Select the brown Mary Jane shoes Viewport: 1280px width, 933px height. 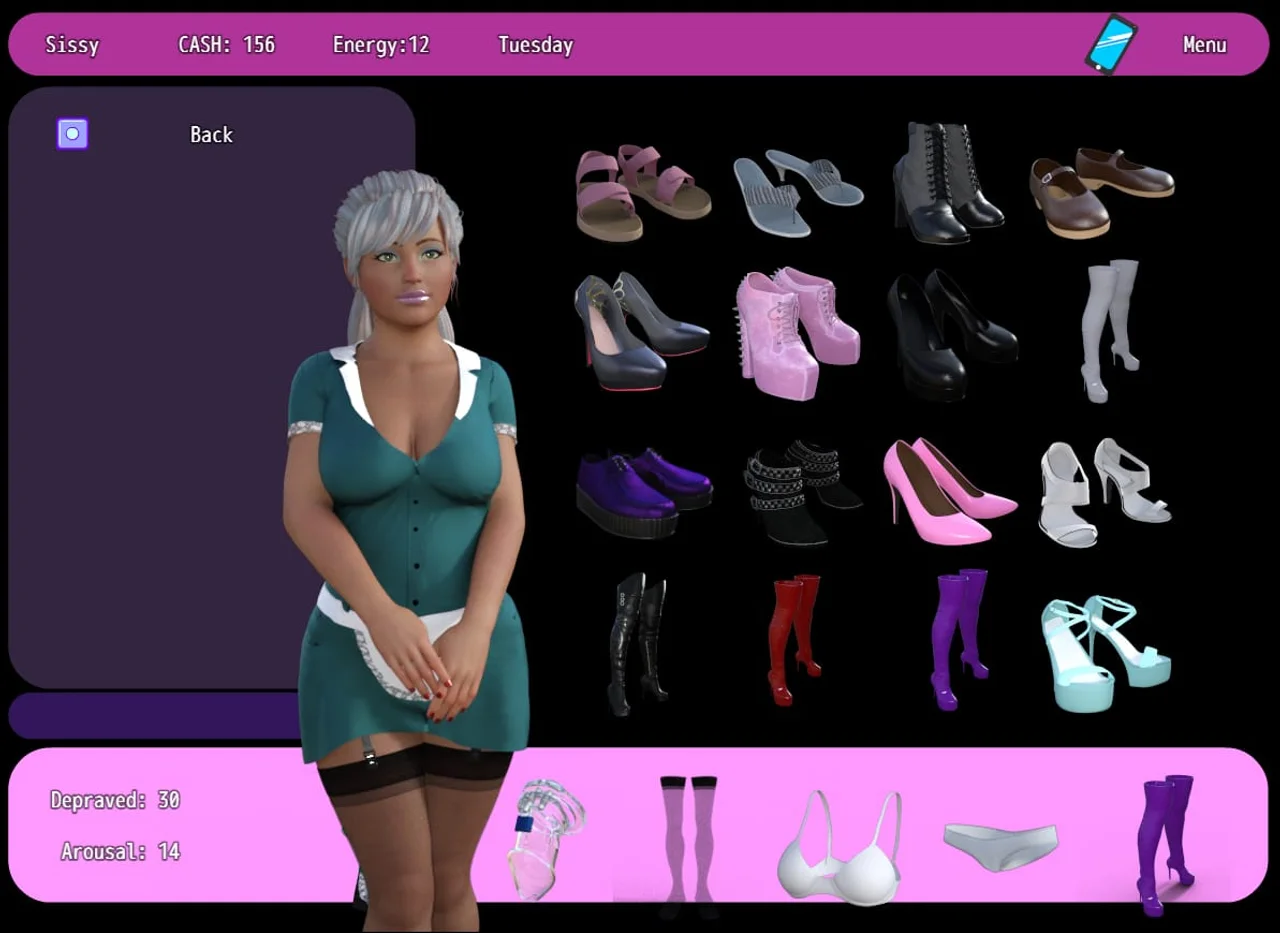1101,192
